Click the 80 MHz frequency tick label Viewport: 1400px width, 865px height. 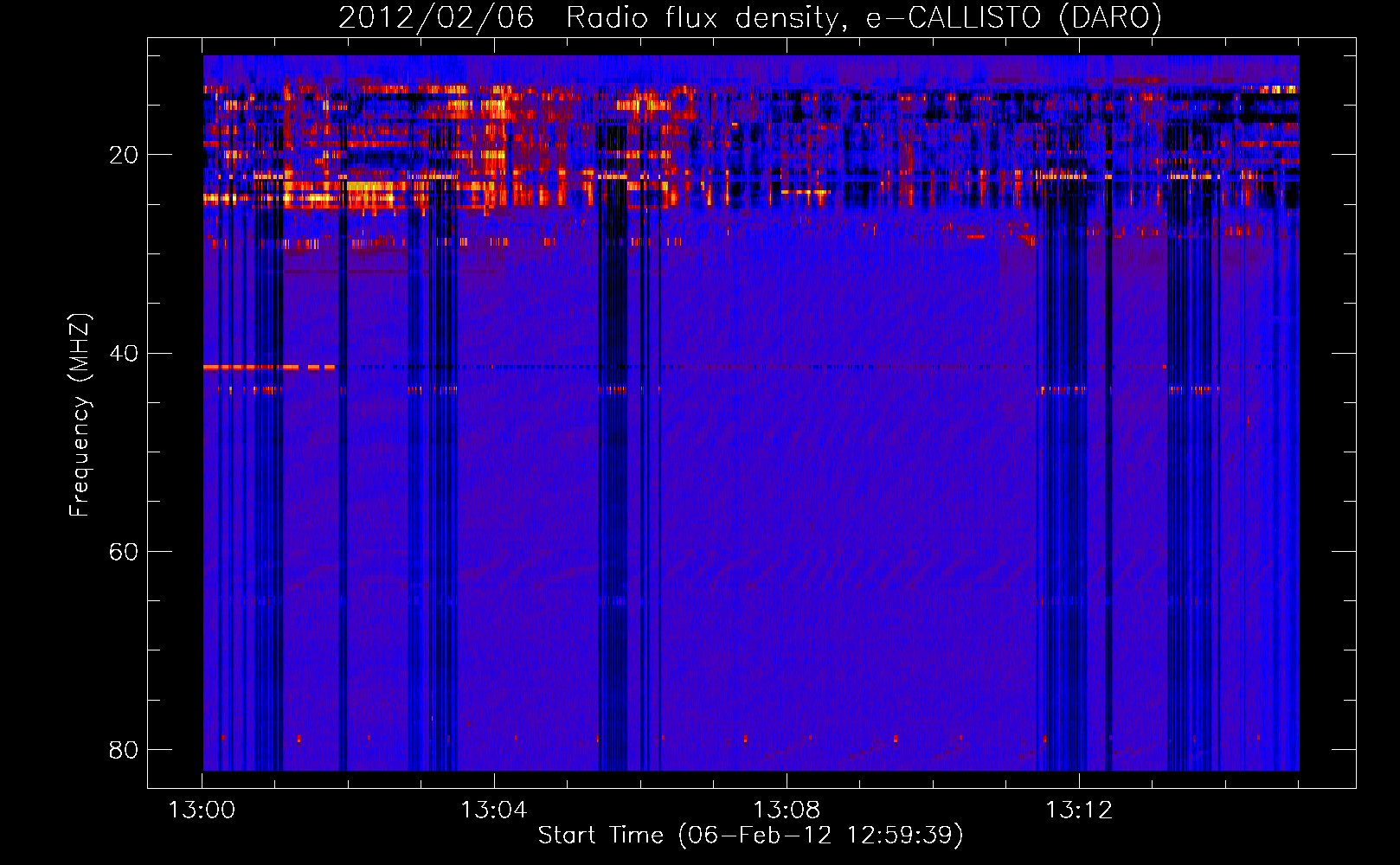[124, 749]
